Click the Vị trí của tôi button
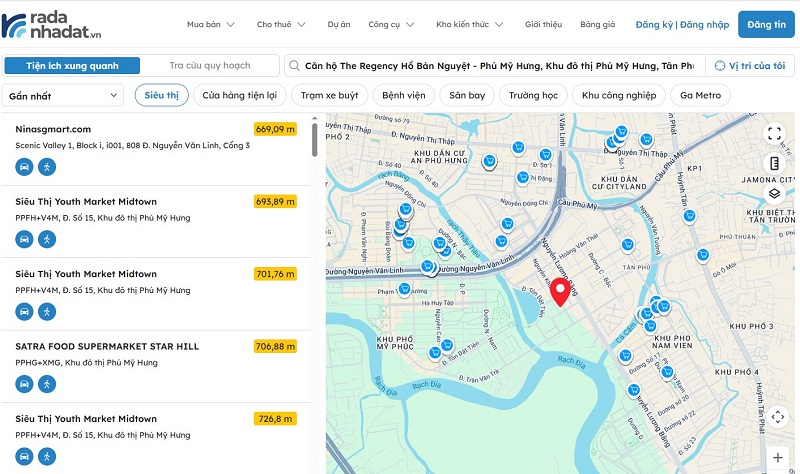 tap(750, 66)
